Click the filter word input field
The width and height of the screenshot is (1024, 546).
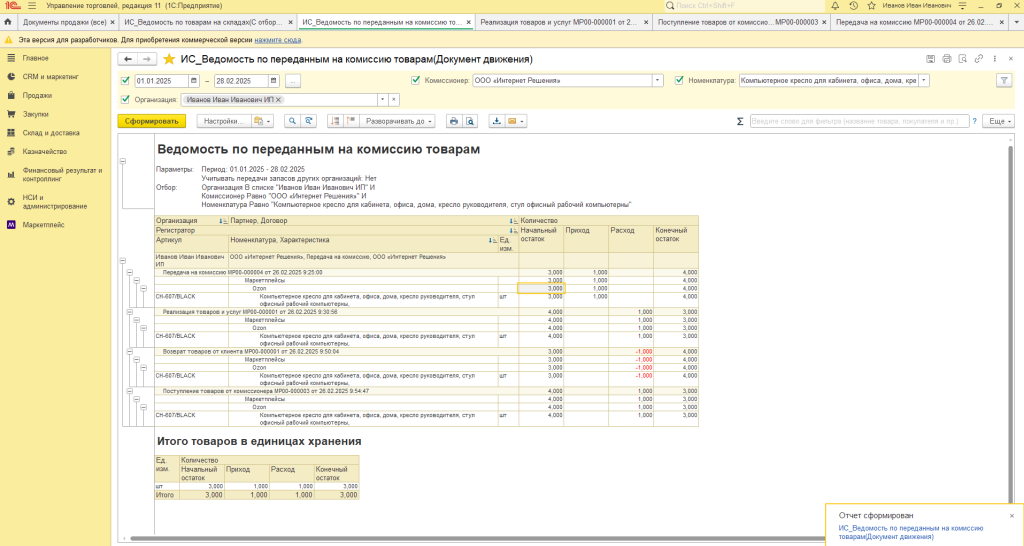tap(859, 121)
